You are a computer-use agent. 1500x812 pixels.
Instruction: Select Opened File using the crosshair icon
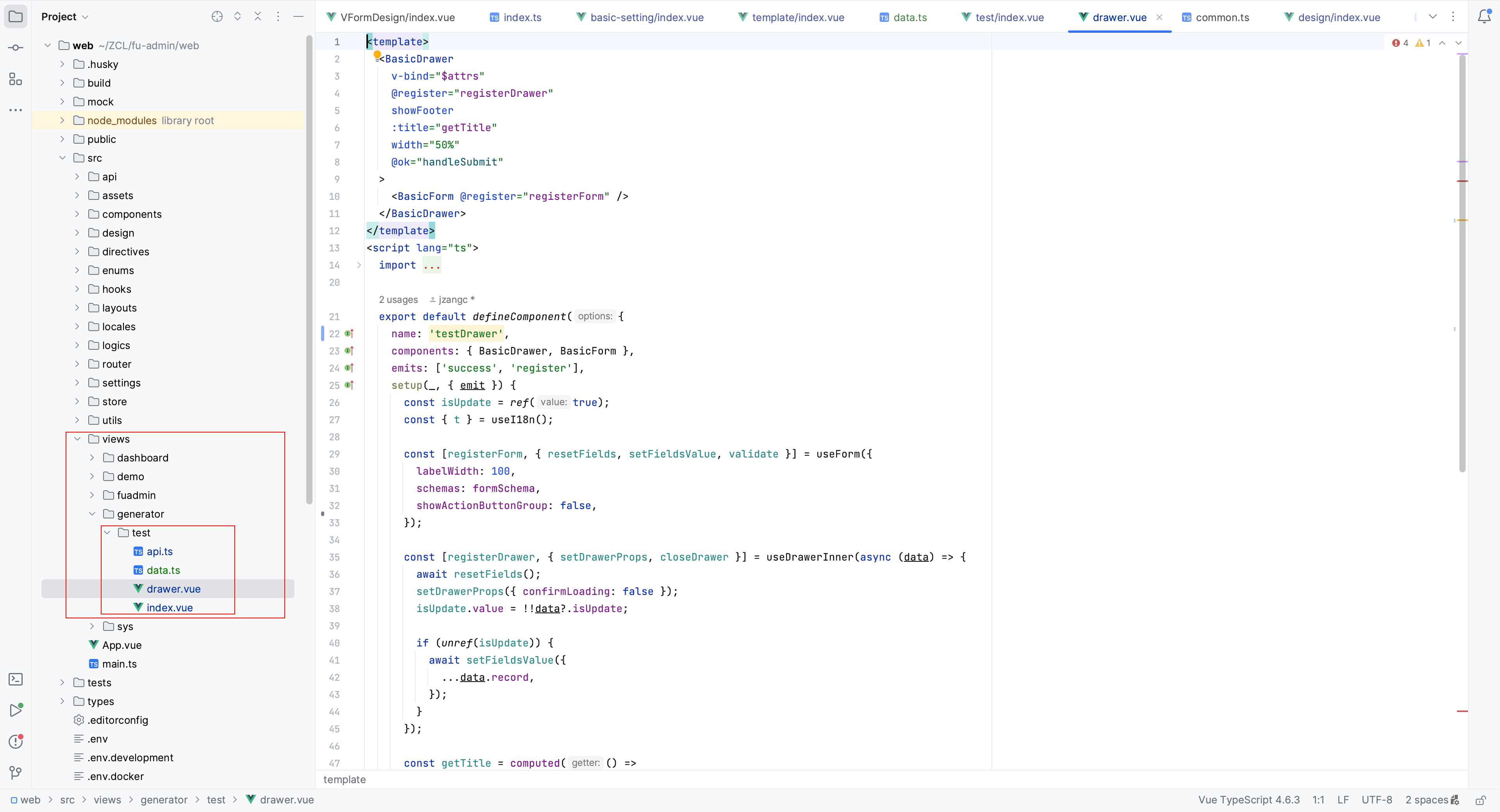217,16
